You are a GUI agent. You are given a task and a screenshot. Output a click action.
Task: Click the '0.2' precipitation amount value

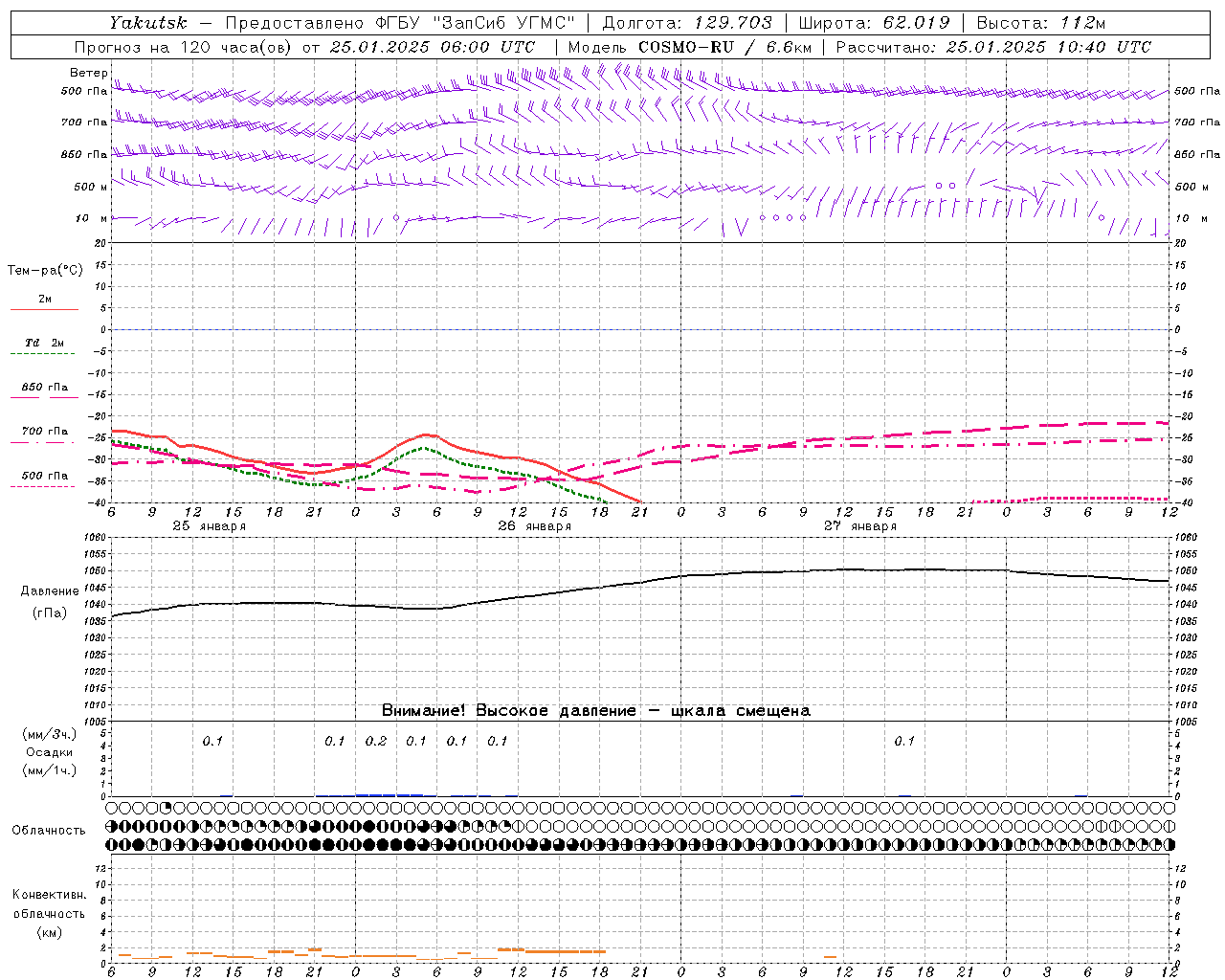(x=376, y=742)
